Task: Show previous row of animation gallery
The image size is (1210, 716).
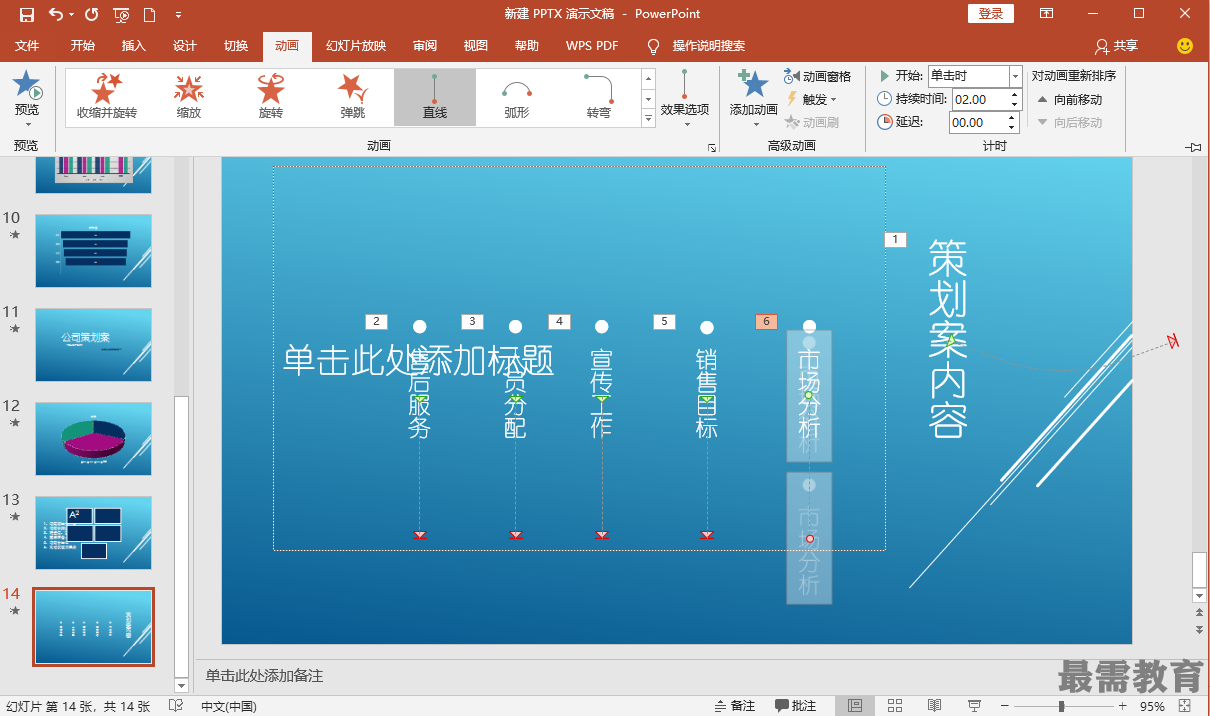Action: click(x=648, y=78)
